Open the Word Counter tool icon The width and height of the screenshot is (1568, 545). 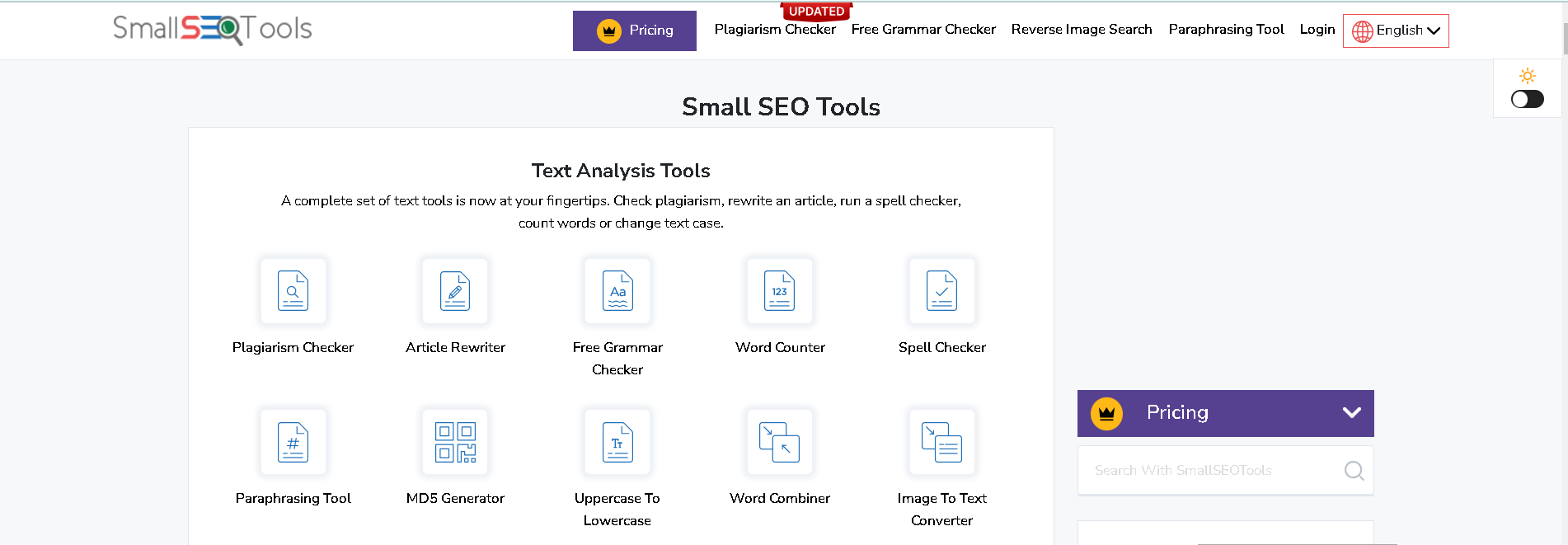780,290
